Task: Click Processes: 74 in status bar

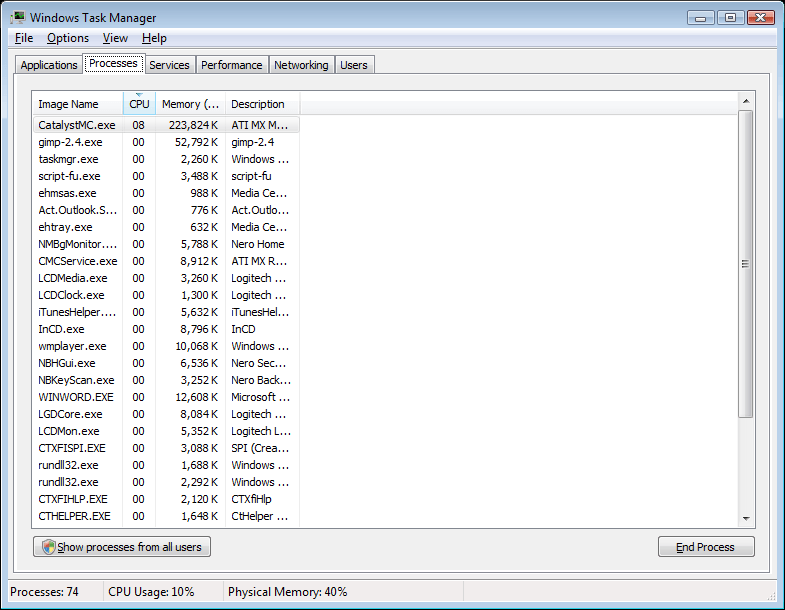Action: click(45, 592)
